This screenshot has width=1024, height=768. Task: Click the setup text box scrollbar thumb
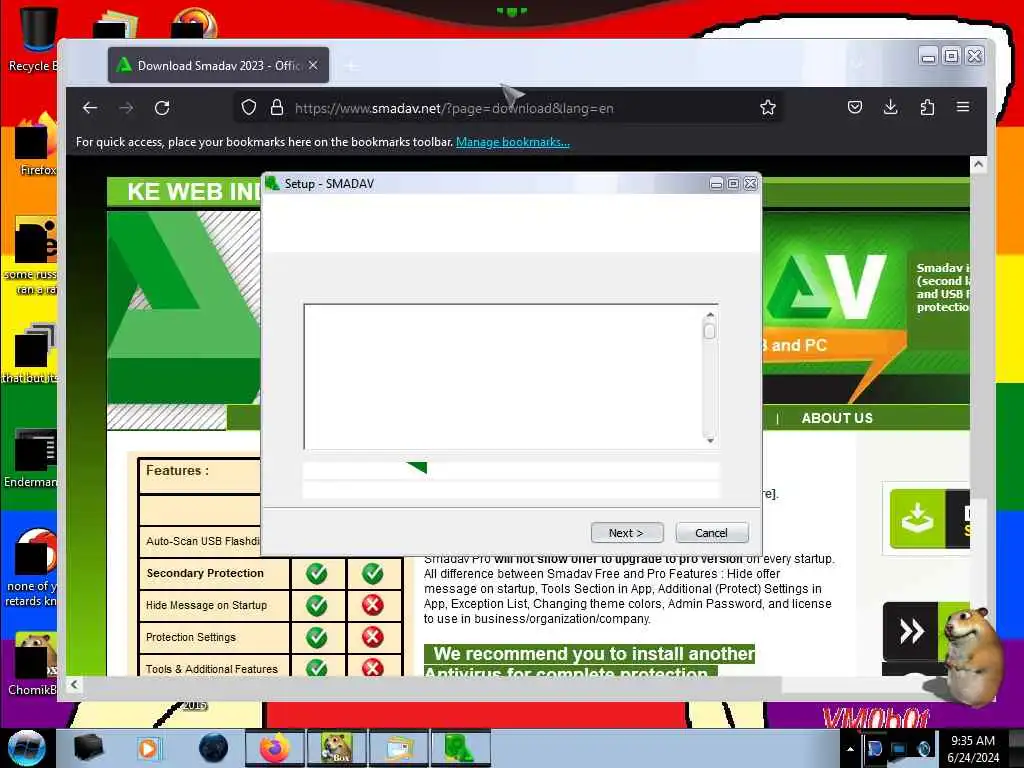710,331
